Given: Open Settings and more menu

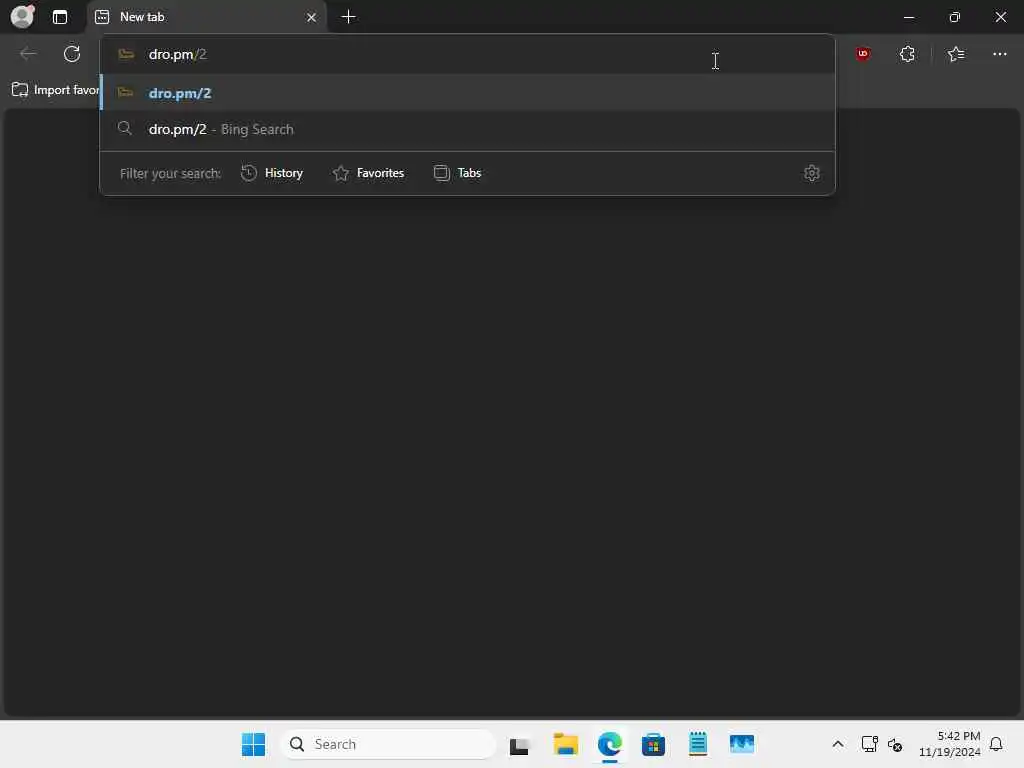Looking at the screenshot, I should [1000, 54].
